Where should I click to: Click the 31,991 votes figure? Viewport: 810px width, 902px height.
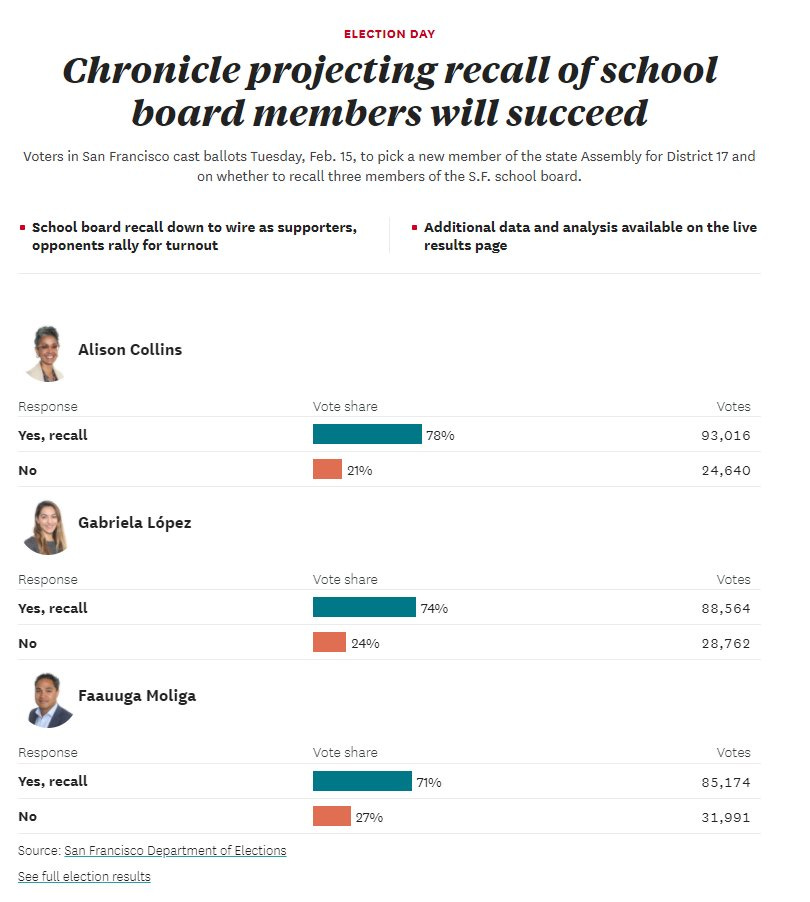(725, 817)
